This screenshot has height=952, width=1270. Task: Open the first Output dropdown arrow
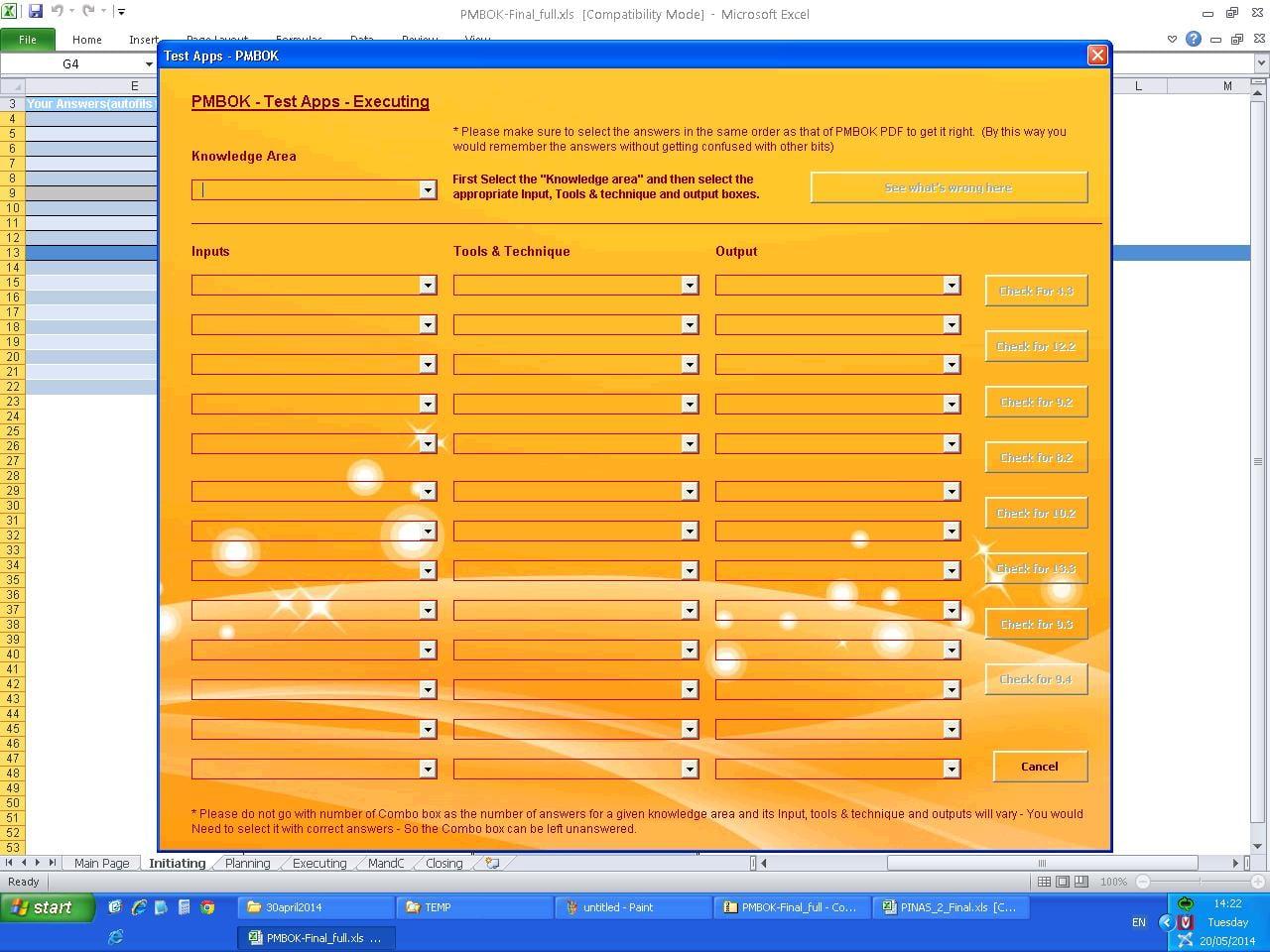pyautogui.click(x=951, y=285)
